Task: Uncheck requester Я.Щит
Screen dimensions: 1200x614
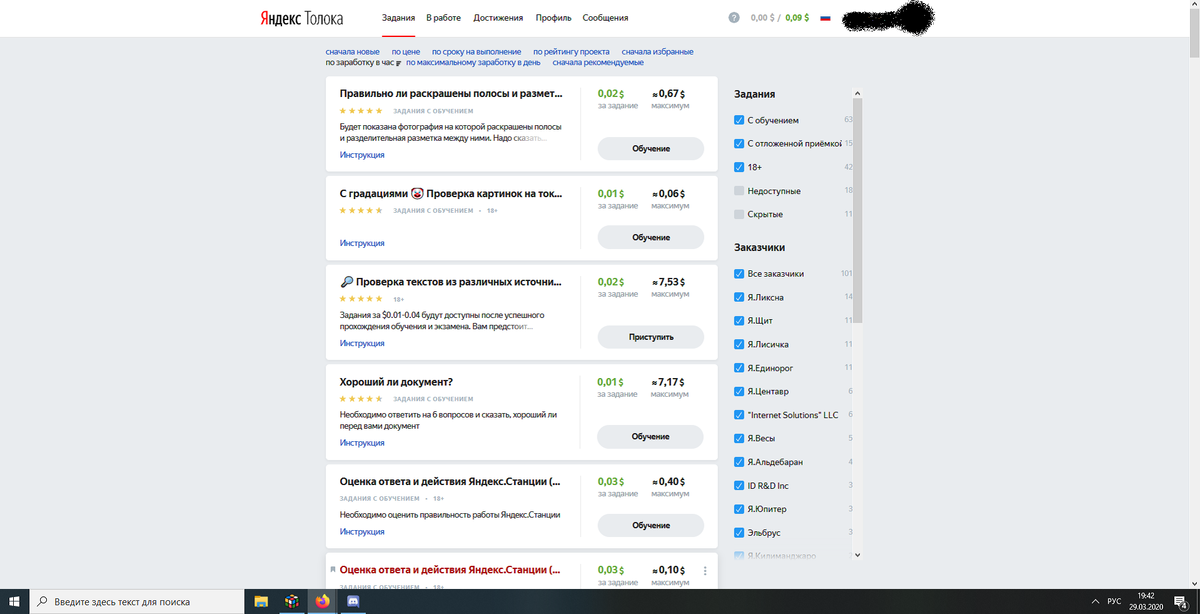Action: pyautogui.click(x=739, y=320)
